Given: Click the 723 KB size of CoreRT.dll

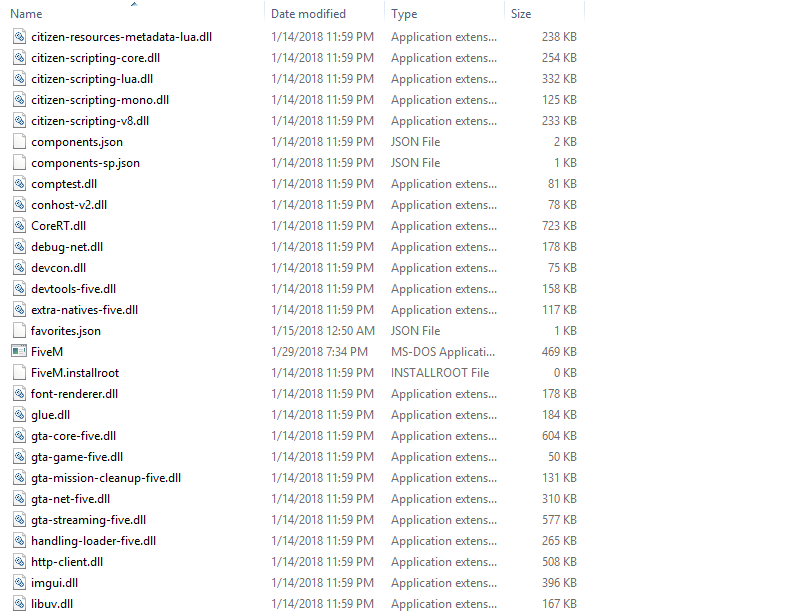Looking at the screenshot, I should [559, 226].
